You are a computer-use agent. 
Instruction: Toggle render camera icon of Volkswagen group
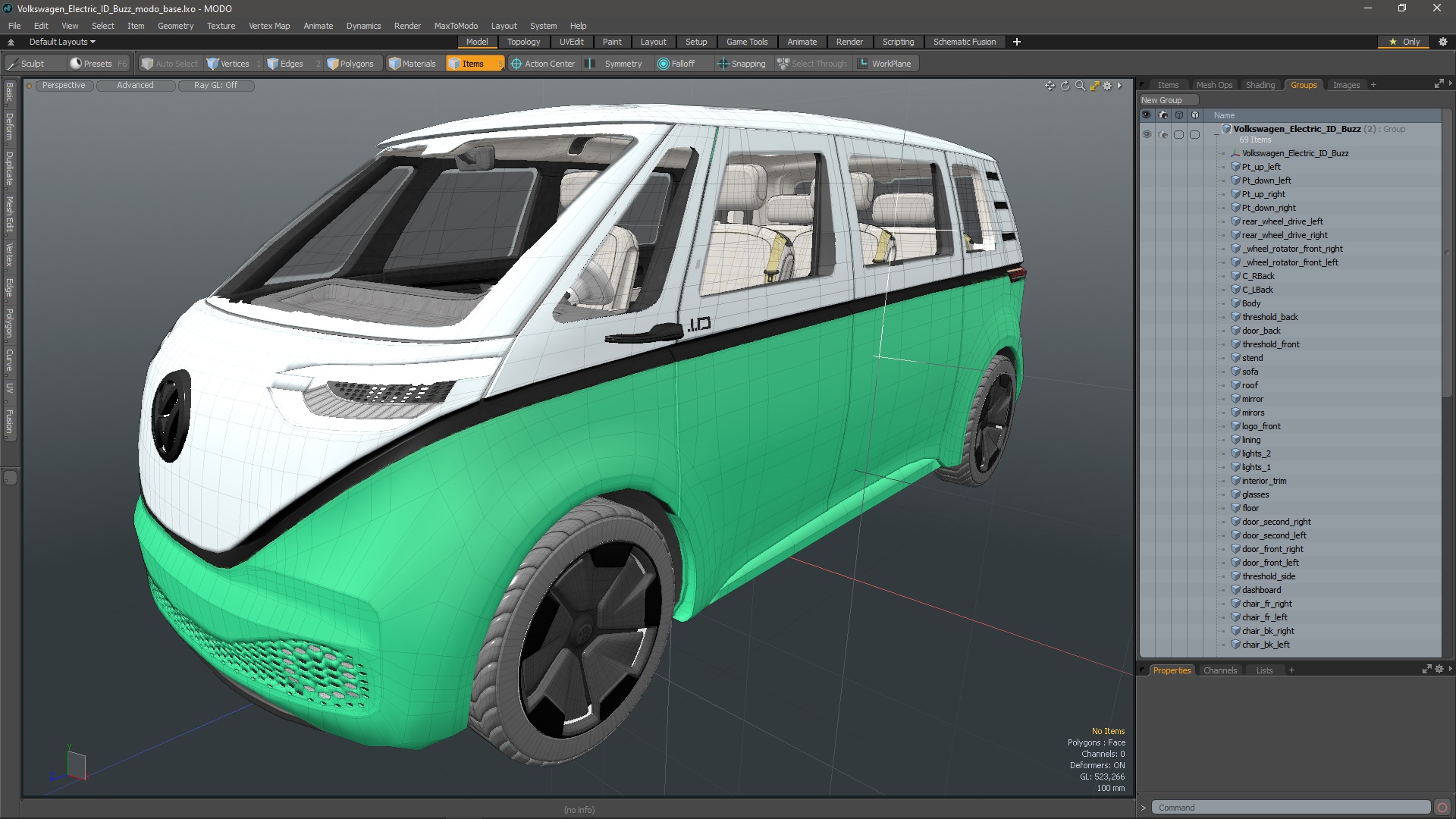(x=1163, y=134)
